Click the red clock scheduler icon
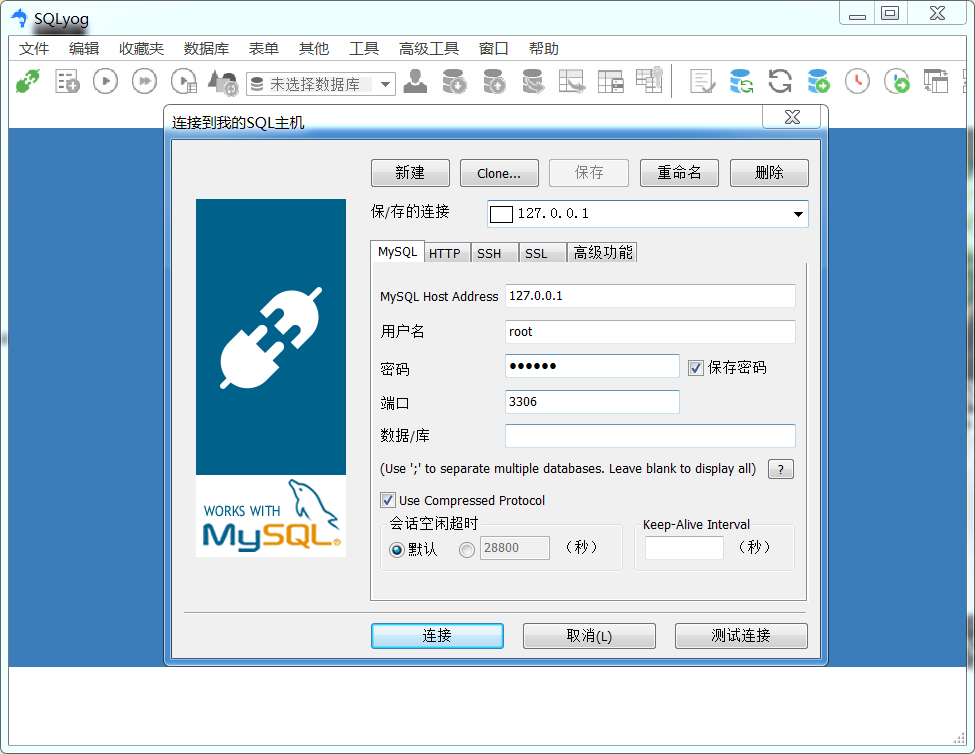 pos(857,81)
